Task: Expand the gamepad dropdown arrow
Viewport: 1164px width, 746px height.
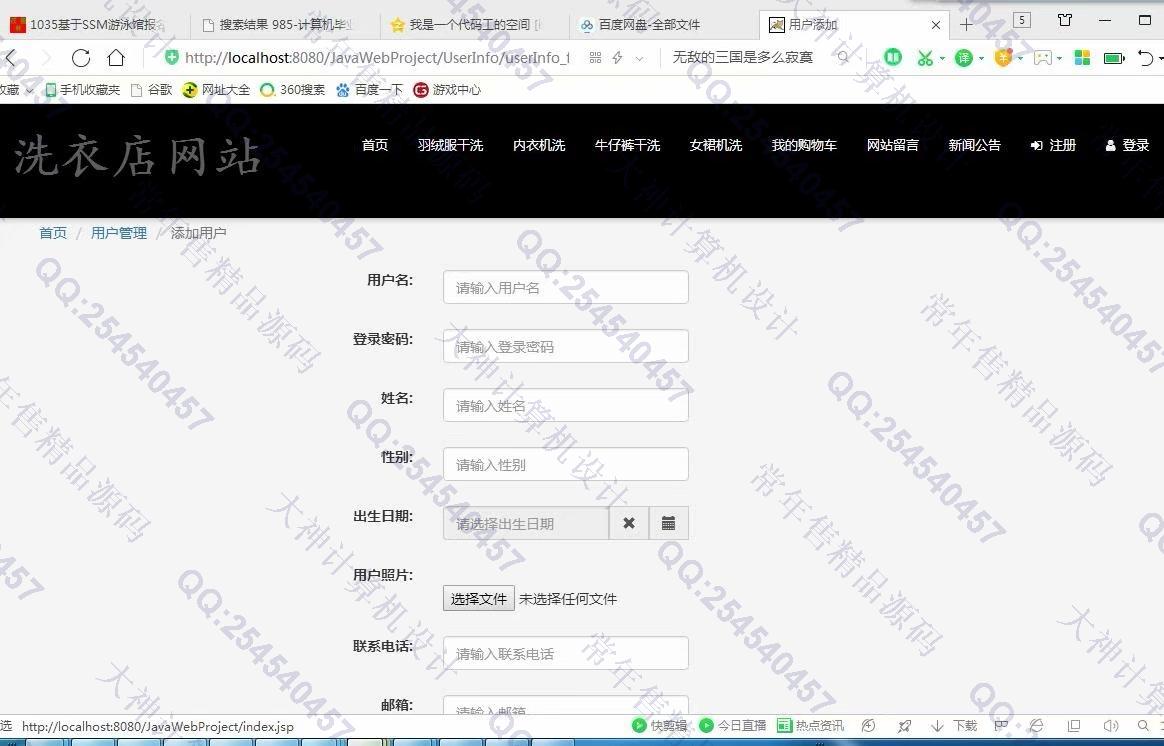Action: pyautogui.click(x=1059, y=59)
